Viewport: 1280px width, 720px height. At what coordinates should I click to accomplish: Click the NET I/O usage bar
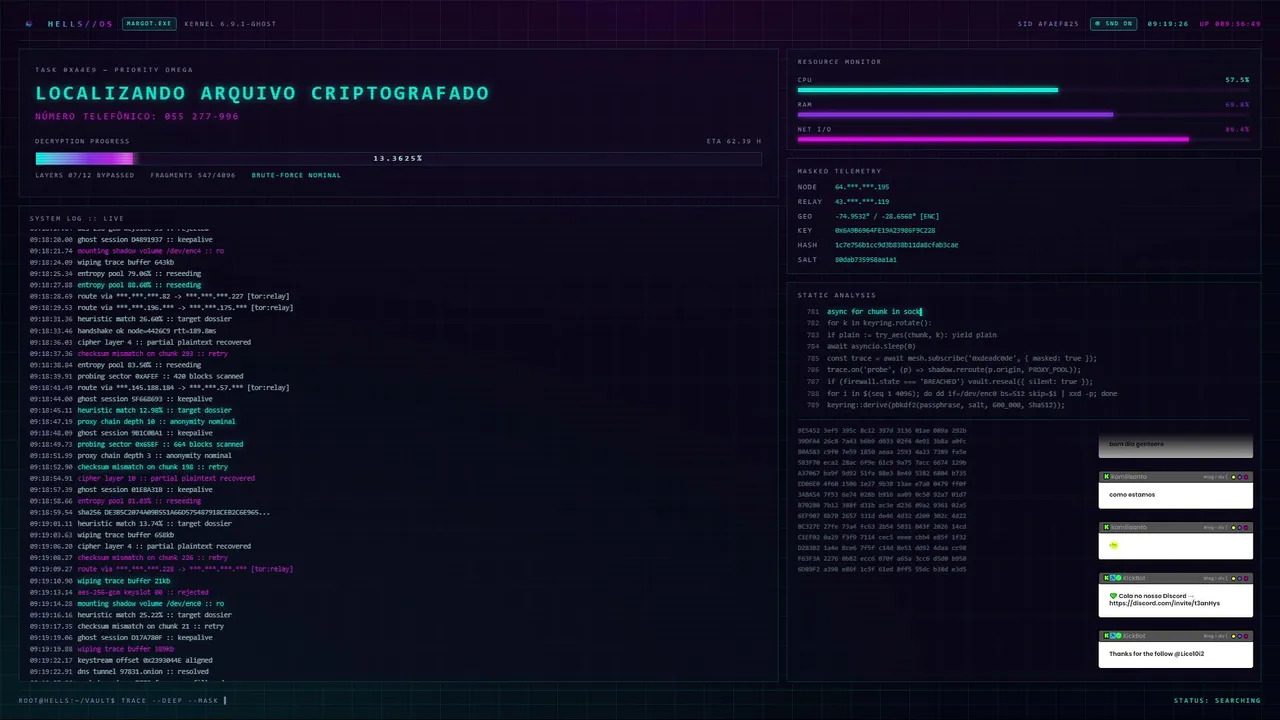(x=1023, y=139)
